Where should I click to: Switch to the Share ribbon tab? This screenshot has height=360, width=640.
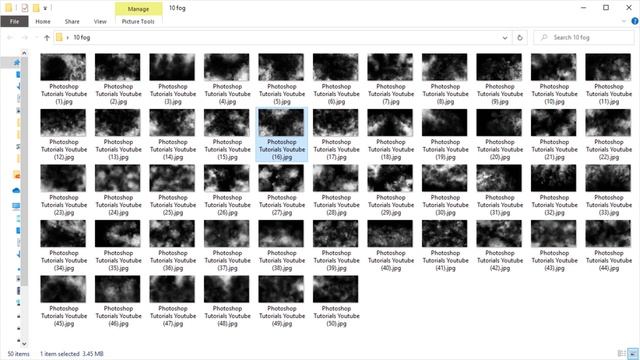(x=72, y=21)
